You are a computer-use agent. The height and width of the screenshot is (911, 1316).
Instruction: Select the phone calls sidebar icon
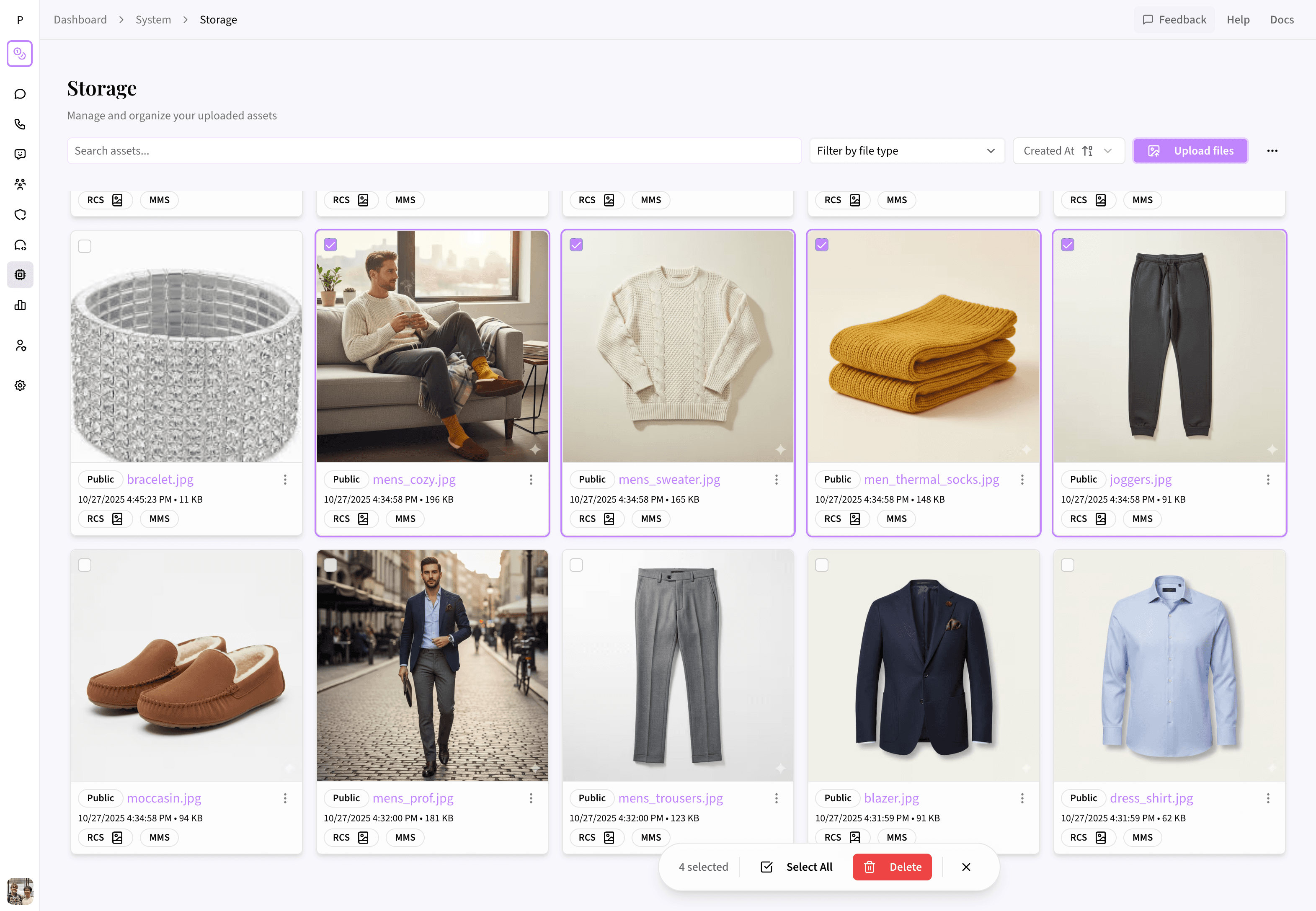tap(20, 124)
